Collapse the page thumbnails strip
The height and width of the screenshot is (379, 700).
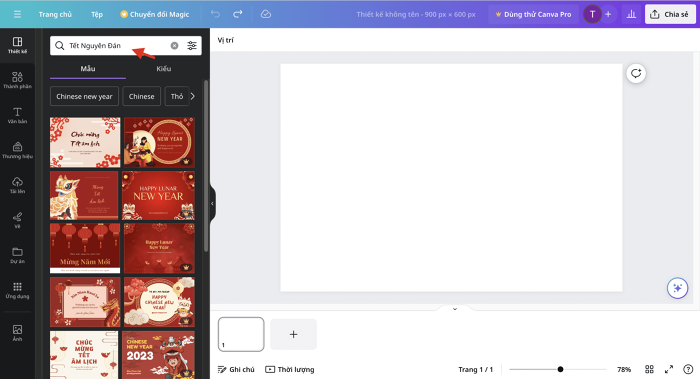coord(455,309)
